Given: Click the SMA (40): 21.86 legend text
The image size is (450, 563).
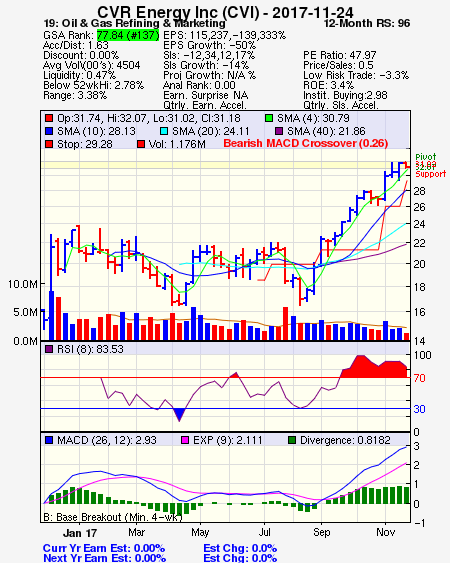Looking at the screenshot, I should point(326,131).
